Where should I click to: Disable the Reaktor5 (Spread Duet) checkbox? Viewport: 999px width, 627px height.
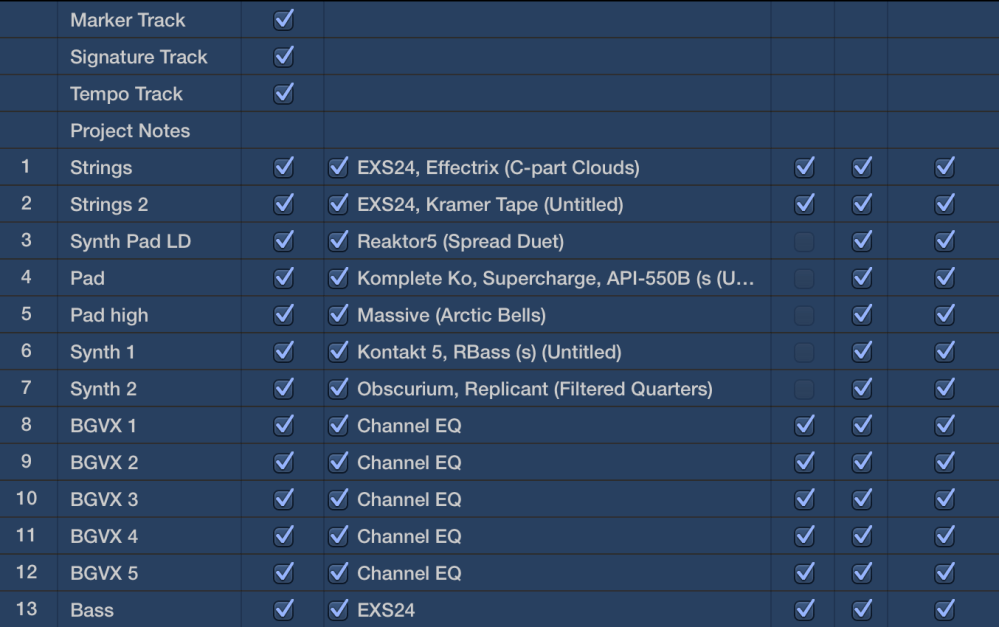click(x=339, y=241)
